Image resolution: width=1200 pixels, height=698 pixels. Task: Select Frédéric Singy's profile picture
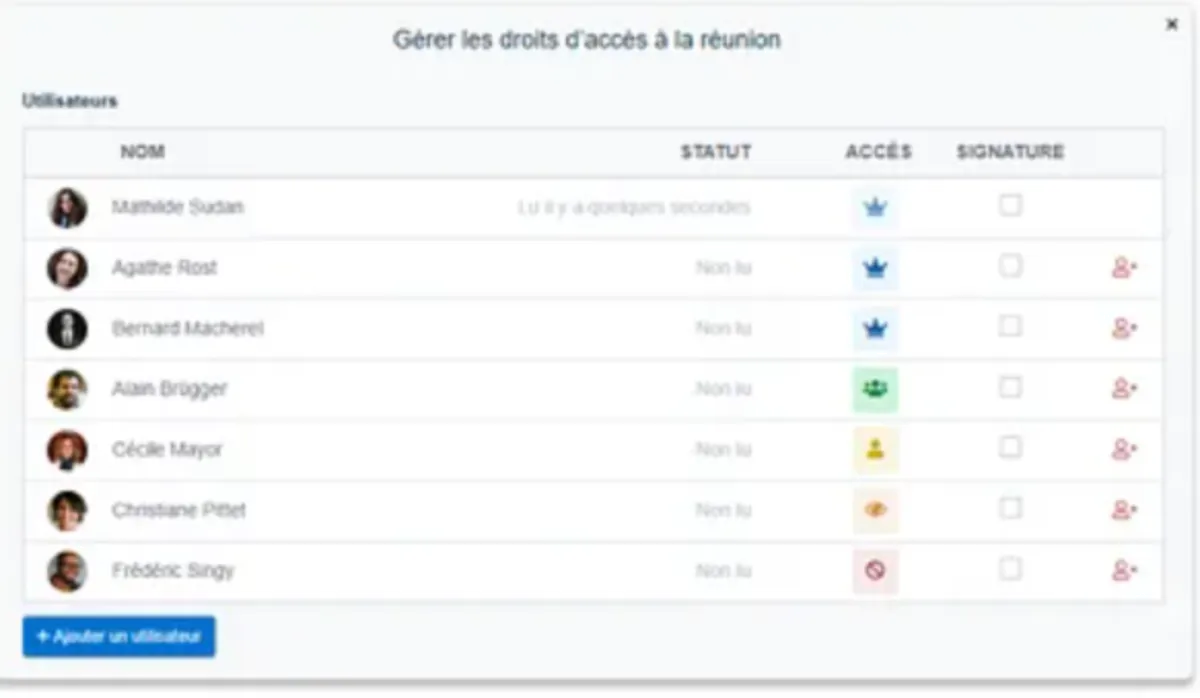pos(67,571)
